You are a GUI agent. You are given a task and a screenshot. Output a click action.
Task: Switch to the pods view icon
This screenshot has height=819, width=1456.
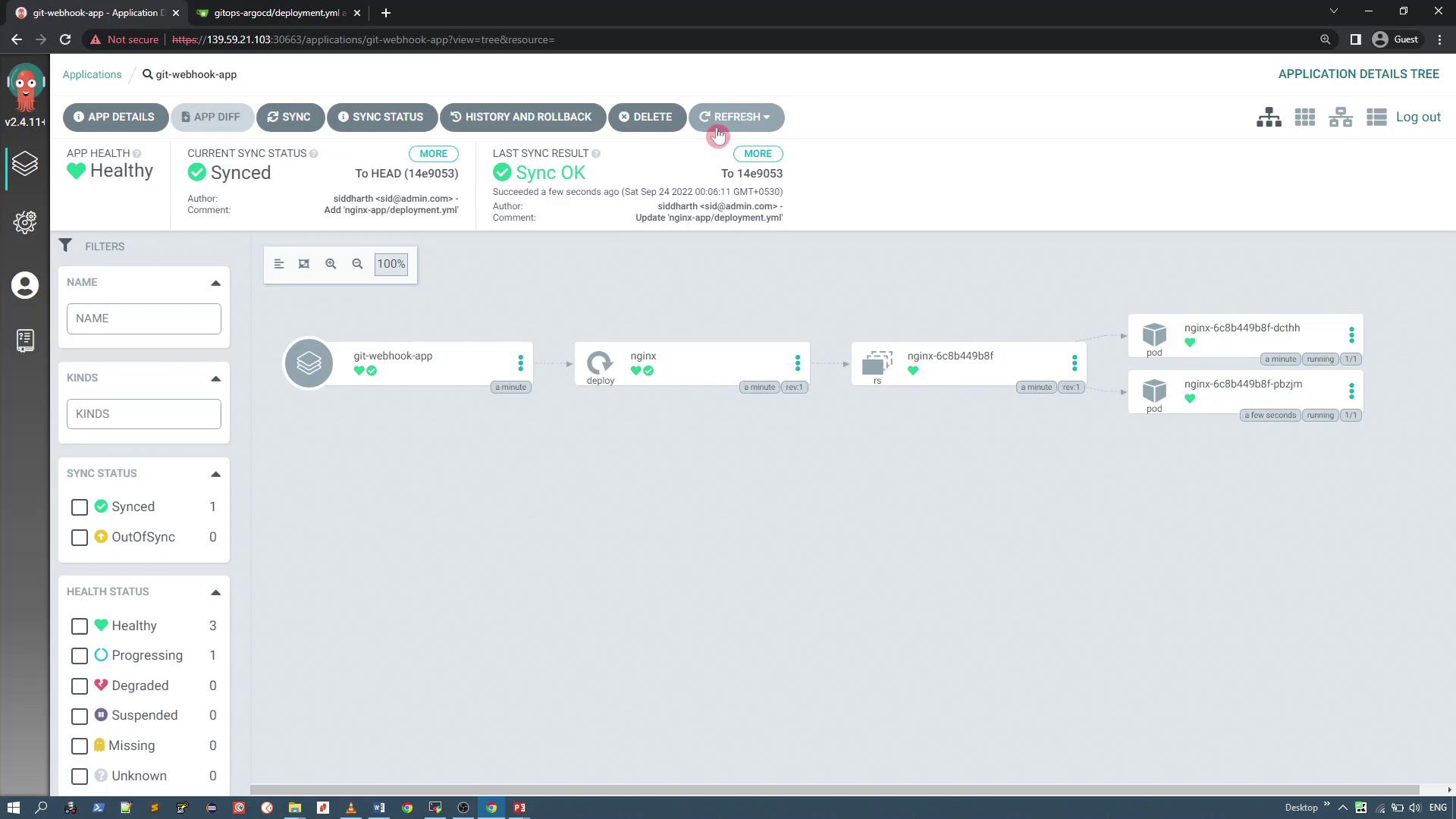(1304, 118)
